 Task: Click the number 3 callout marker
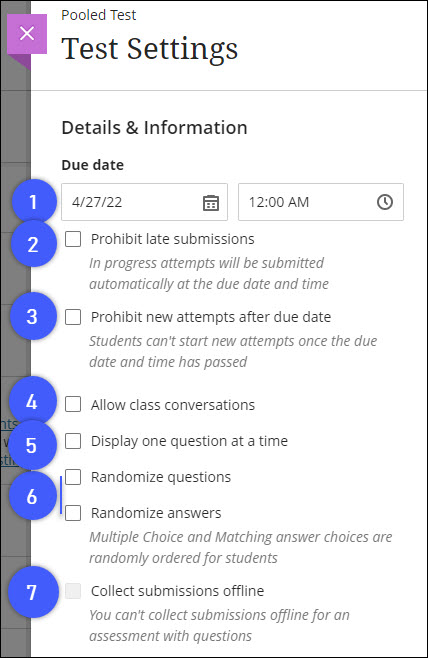pos(33,316)
